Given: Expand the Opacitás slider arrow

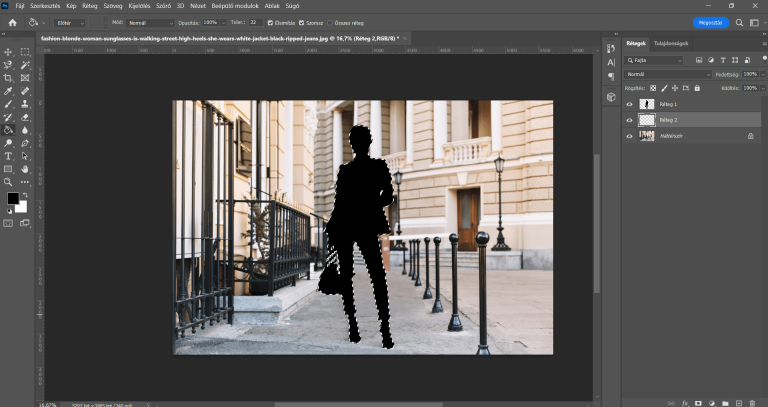Looking at the screenshot, I should pos(223,23).
